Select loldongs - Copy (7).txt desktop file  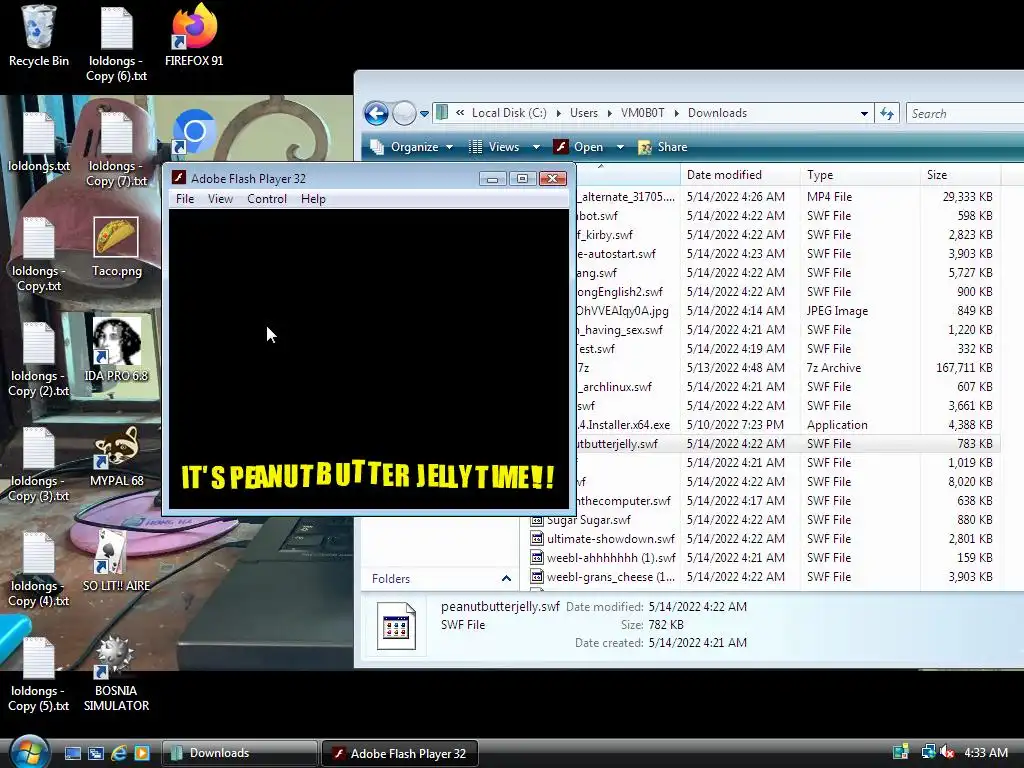click(x=117, y=150)
